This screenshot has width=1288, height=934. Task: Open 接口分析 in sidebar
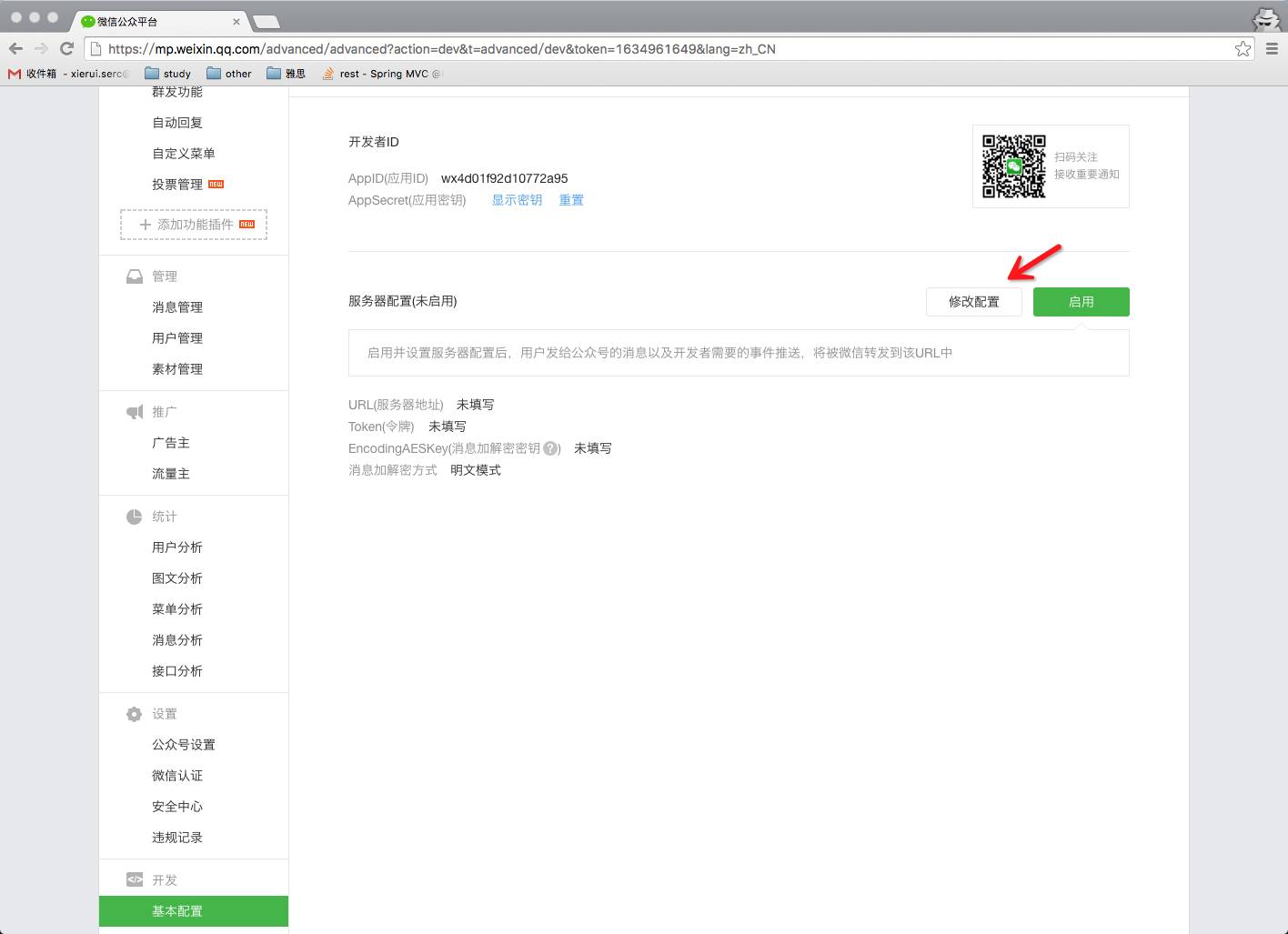point(177,671)
